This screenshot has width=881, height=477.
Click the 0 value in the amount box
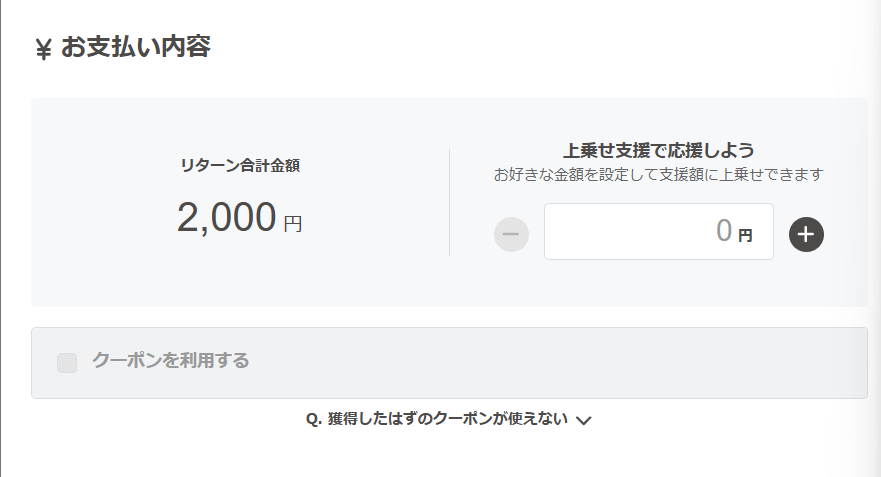[724, 231]
